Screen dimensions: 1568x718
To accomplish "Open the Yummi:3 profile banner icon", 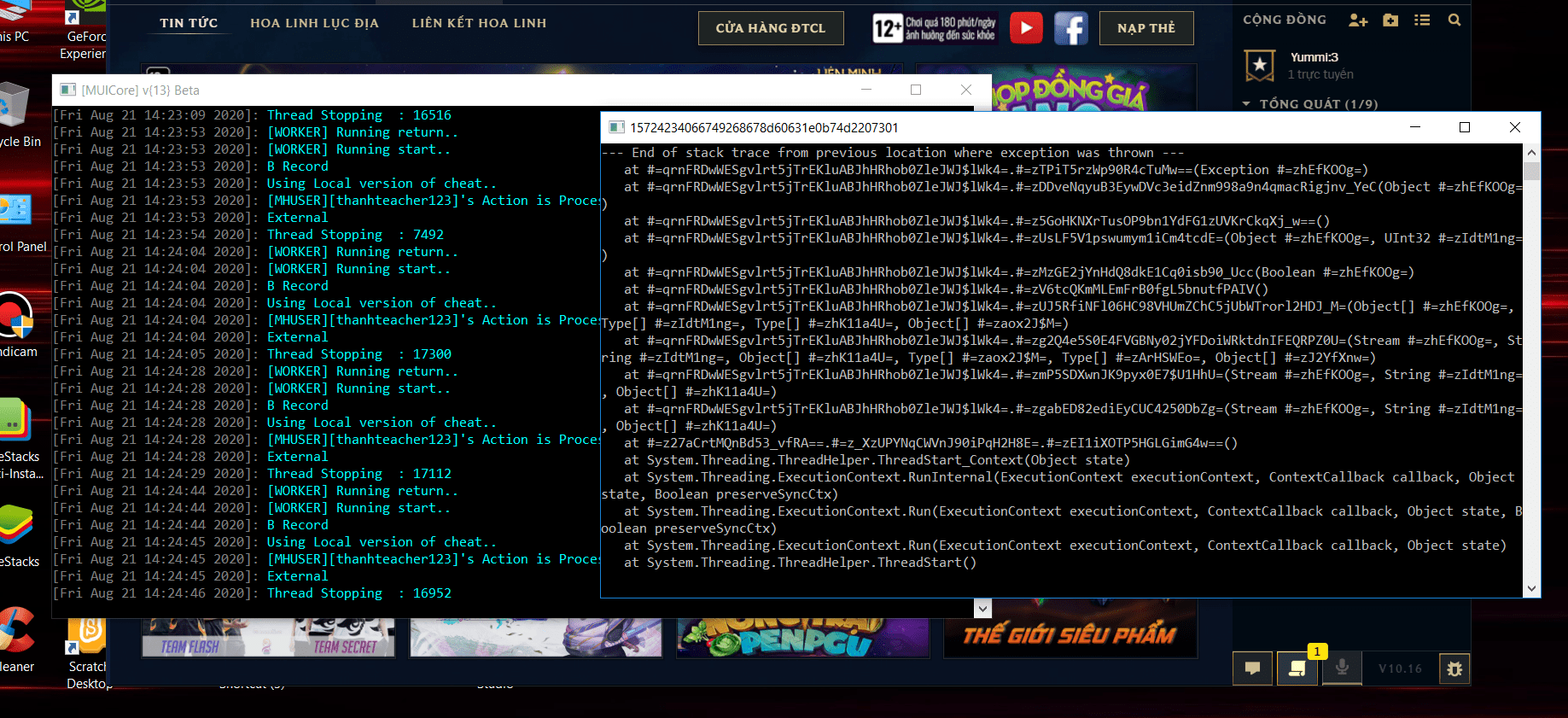I will click(x=1260, y=66).
